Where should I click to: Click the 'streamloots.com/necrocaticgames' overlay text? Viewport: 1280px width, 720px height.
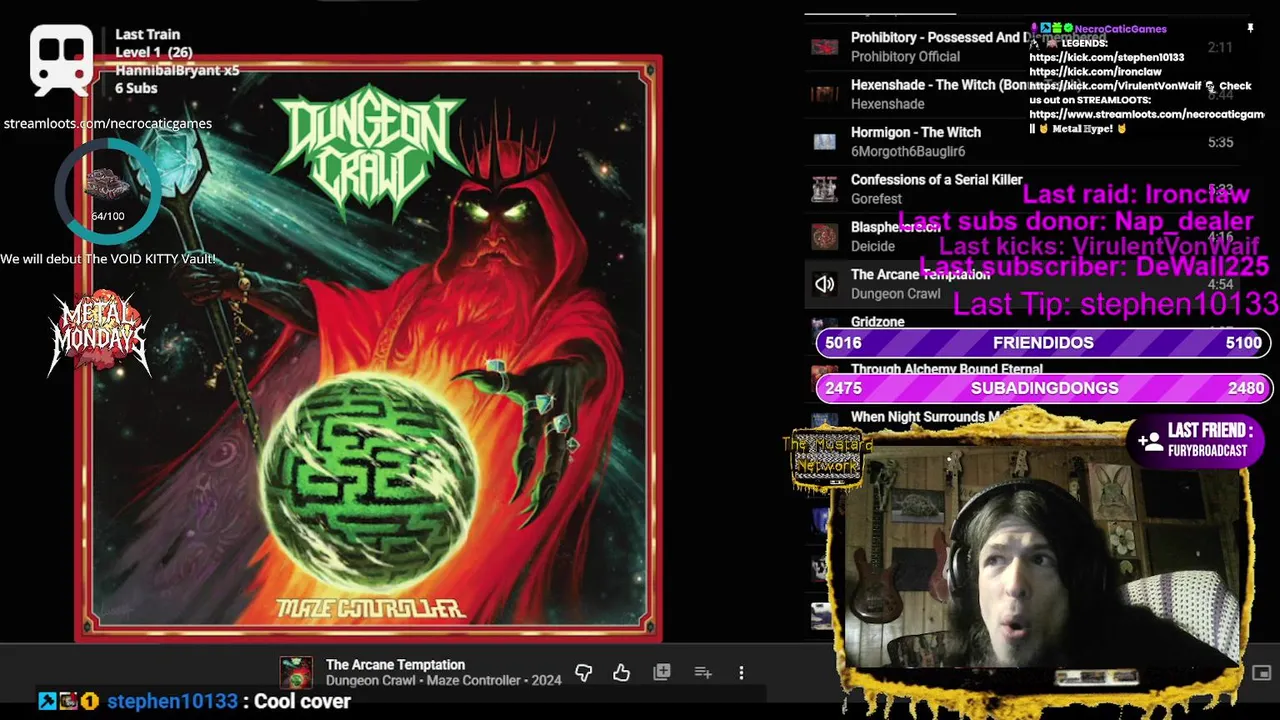point(107,124)
